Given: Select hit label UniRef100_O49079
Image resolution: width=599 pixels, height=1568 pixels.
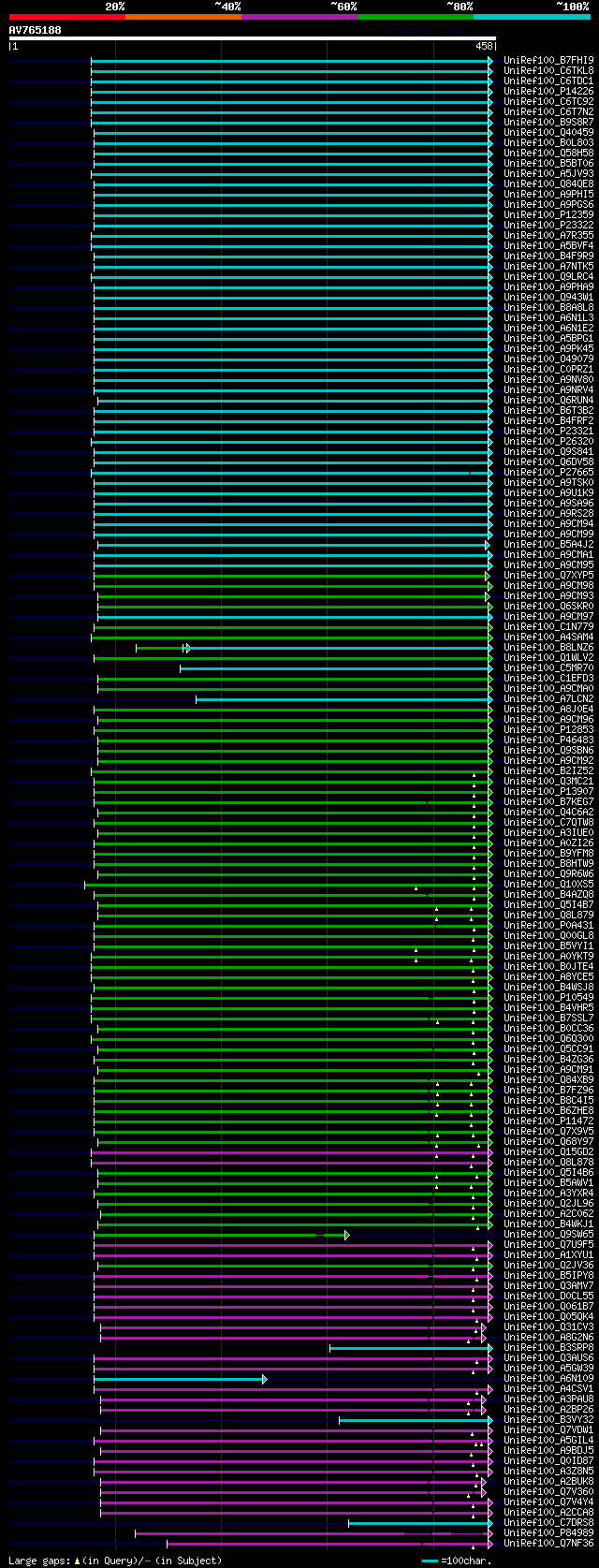Looking at the screenshot, I should tap(548, 359).
